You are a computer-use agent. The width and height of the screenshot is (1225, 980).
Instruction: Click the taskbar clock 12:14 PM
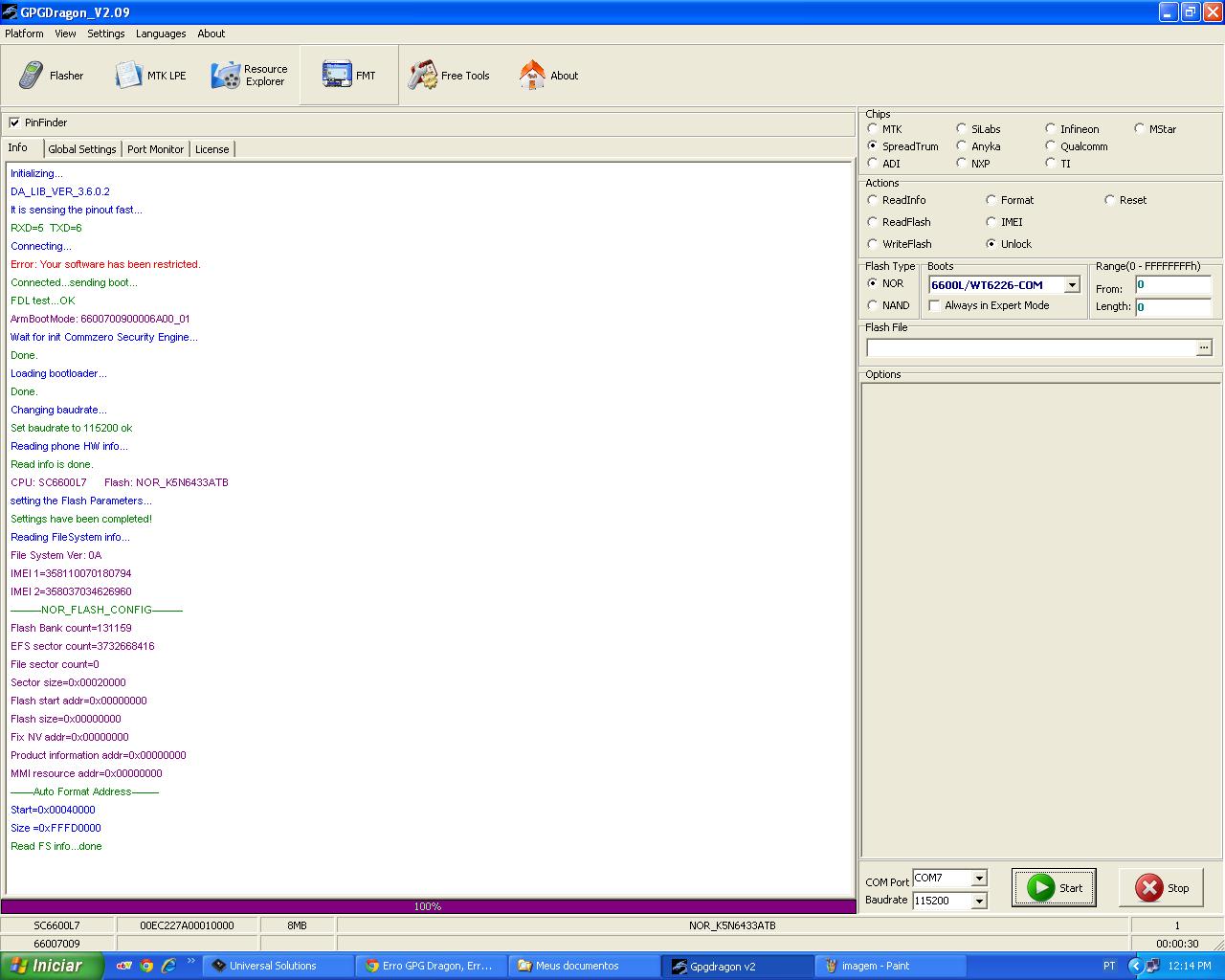point(1190,966)
